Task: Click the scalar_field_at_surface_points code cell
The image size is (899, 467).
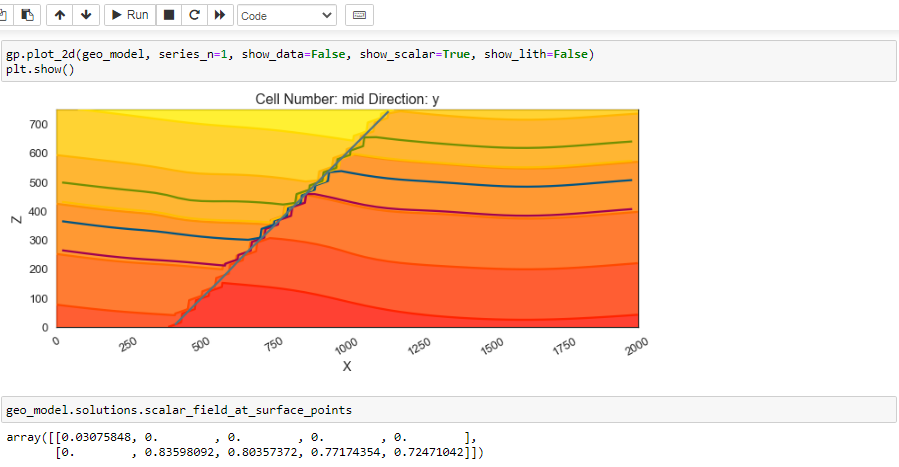Action: [x=449, y=410]
